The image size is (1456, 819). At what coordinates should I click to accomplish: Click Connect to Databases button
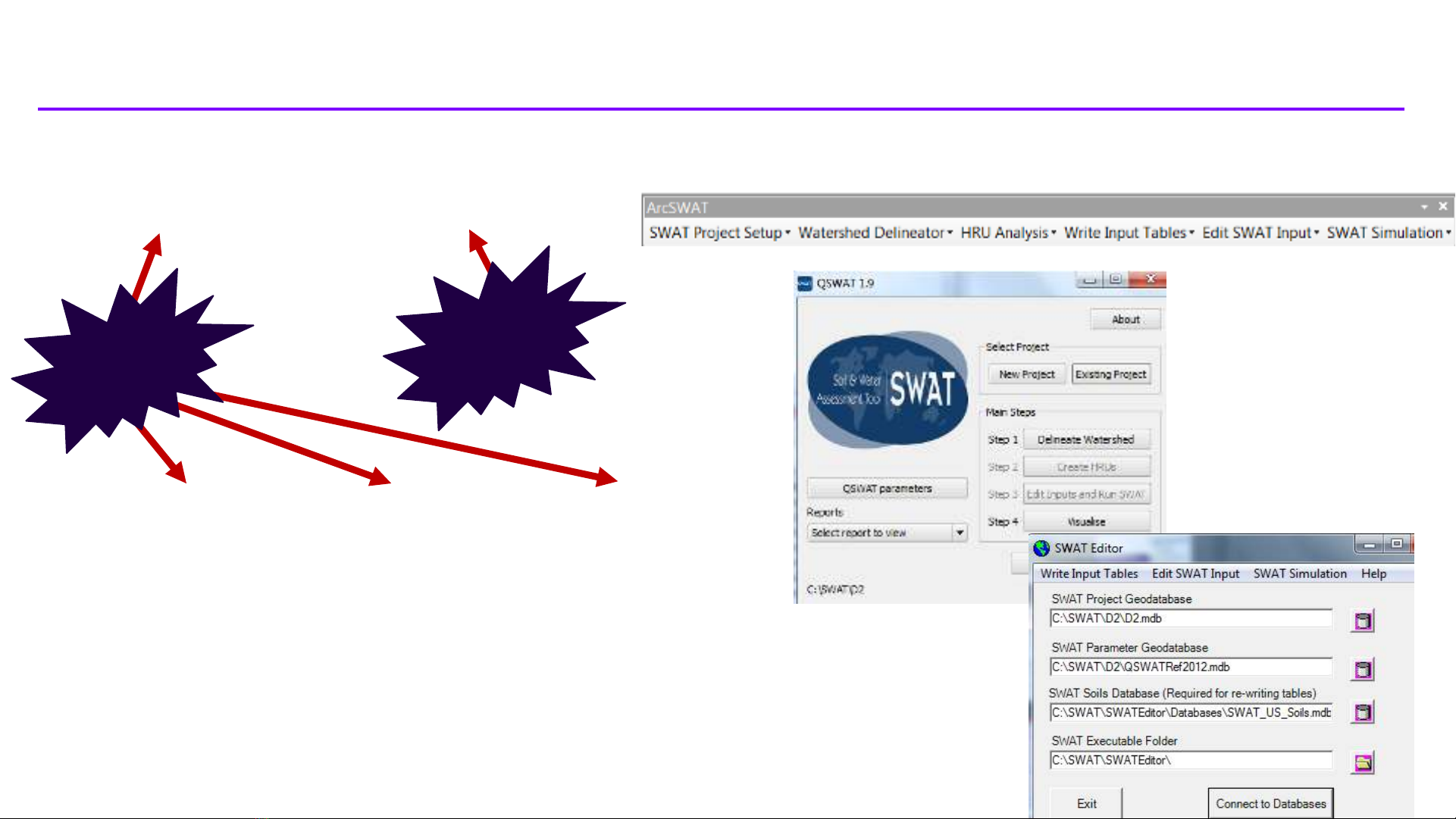1271,803
